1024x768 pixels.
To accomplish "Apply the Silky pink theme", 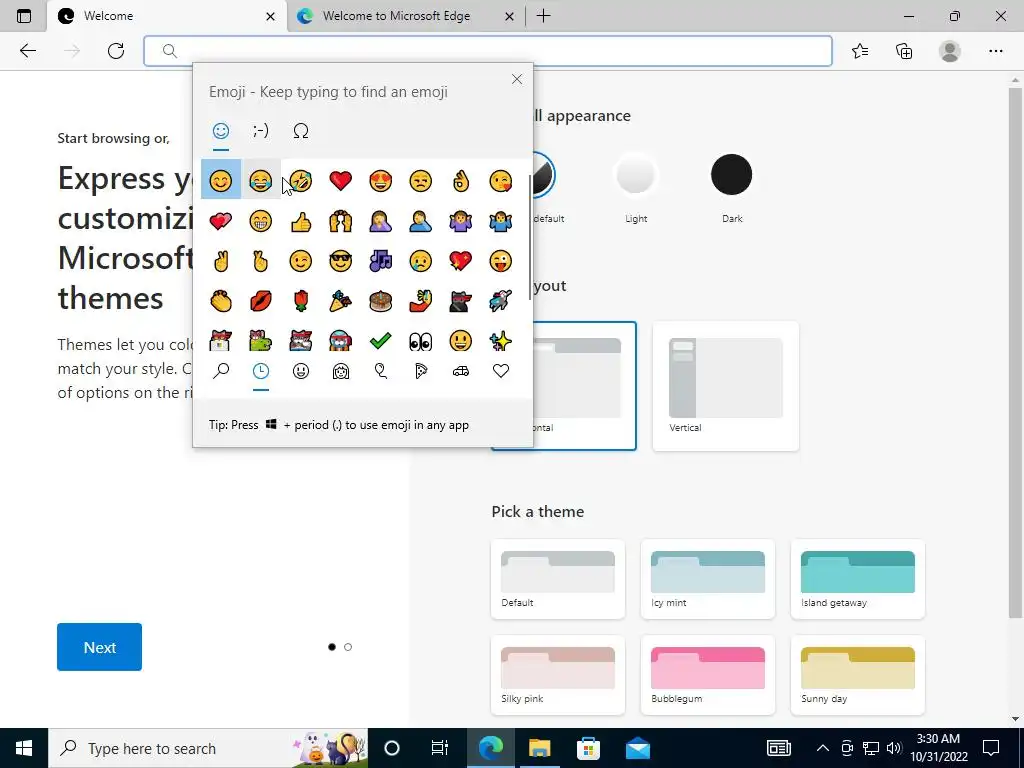I will (x=558, y=675).
